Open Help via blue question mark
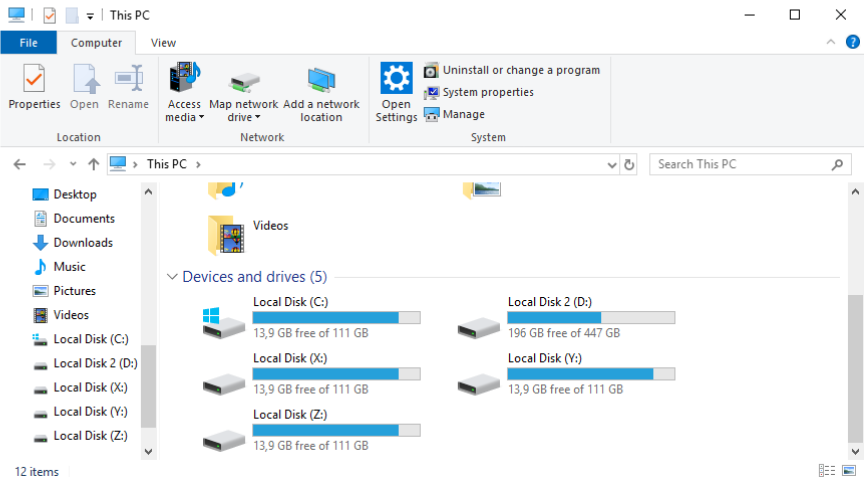This screenshot has height=484, width=865. [852, 42]
